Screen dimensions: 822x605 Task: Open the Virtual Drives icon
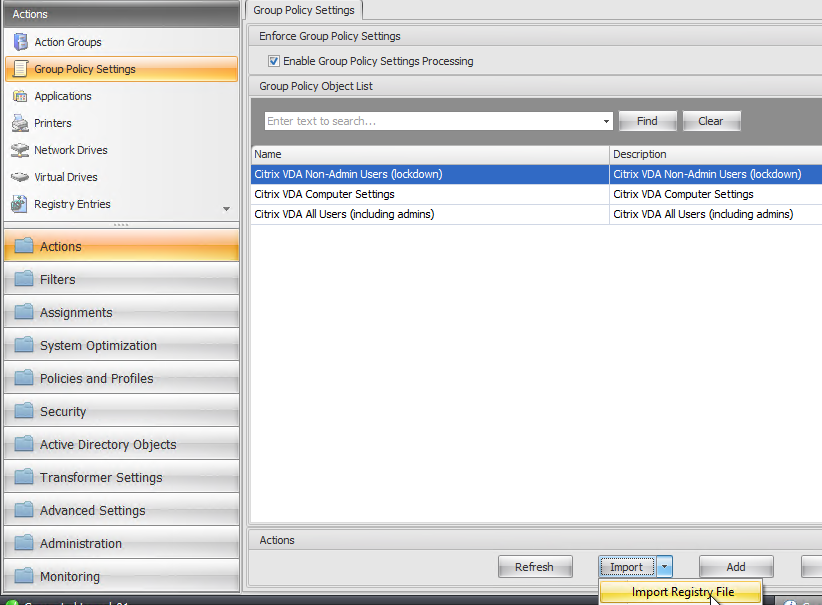click(20, 177)
